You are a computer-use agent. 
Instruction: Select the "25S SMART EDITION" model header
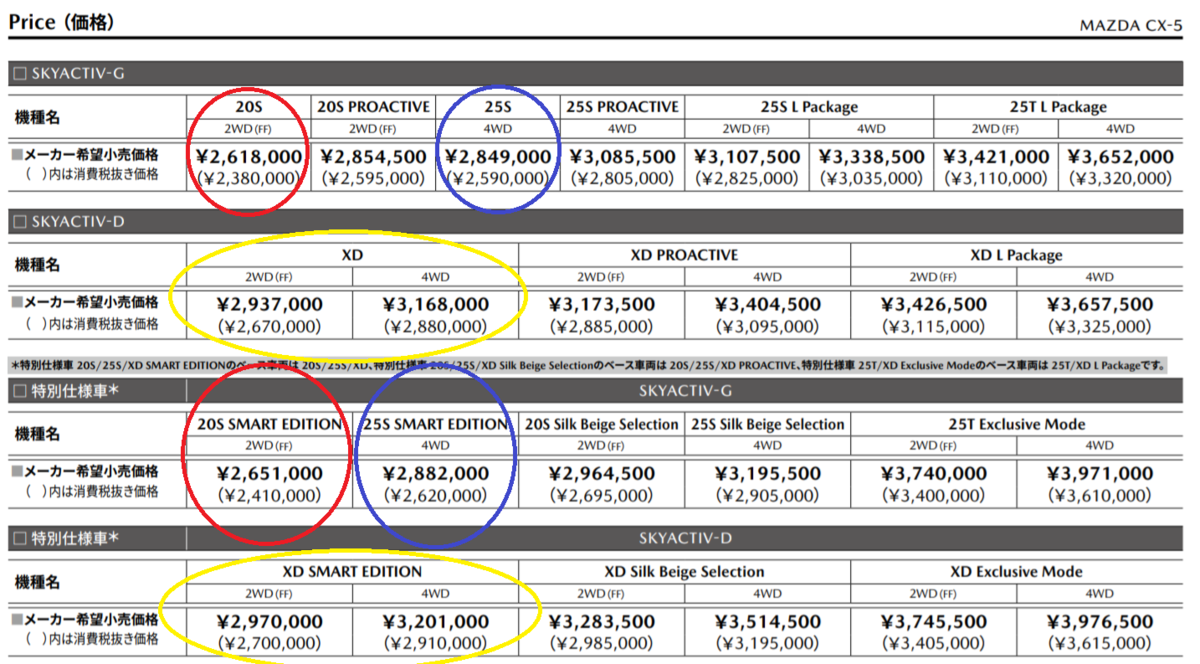[x=436, y=424]
